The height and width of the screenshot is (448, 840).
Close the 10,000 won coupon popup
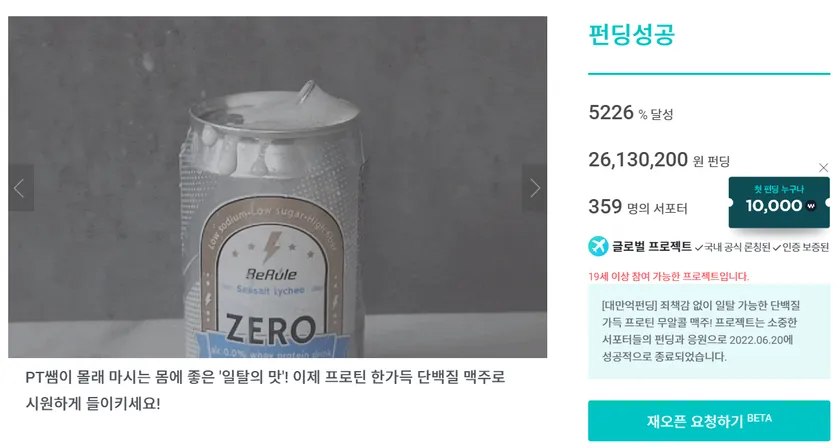point(823,168)
